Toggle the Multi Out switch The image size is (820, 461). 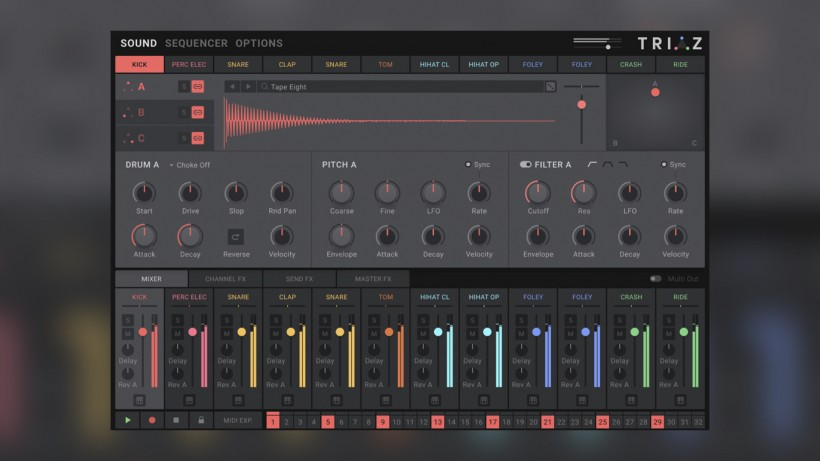pyautogui.click(x=656, y=279)
